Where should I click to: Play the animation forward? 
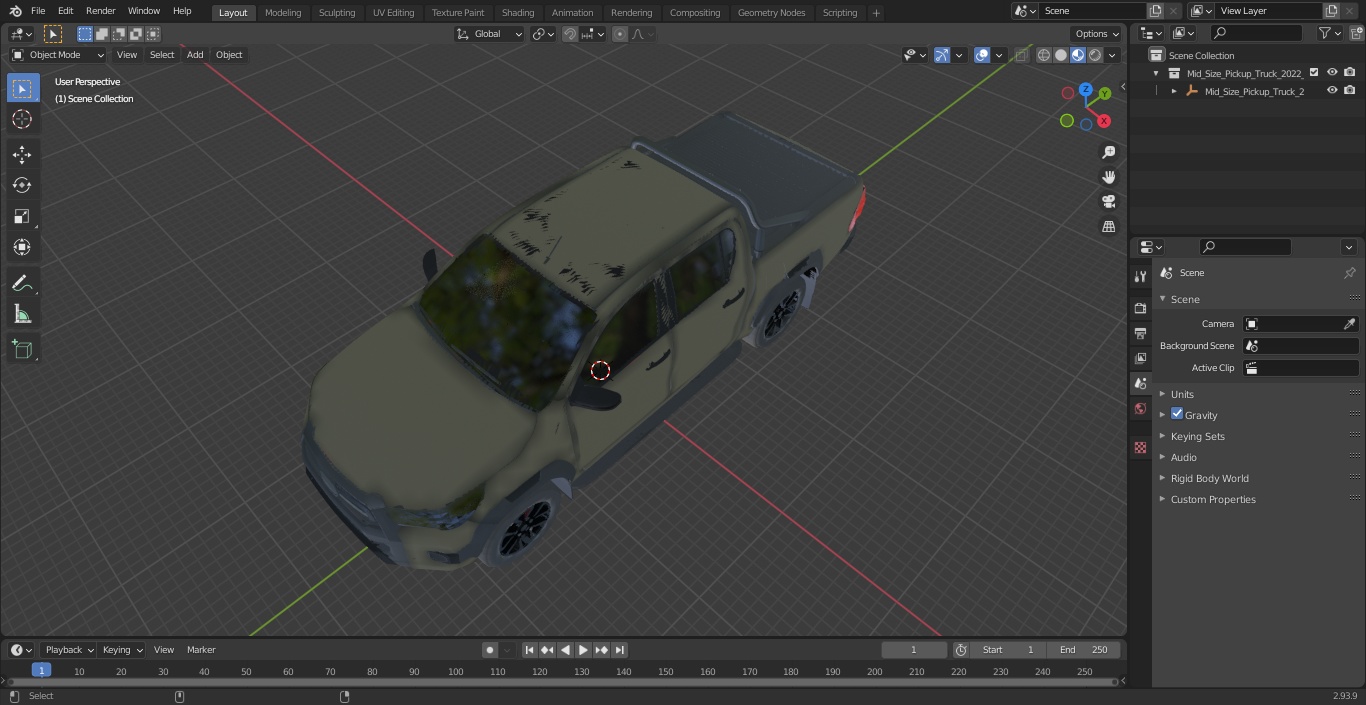click(584, 650)
